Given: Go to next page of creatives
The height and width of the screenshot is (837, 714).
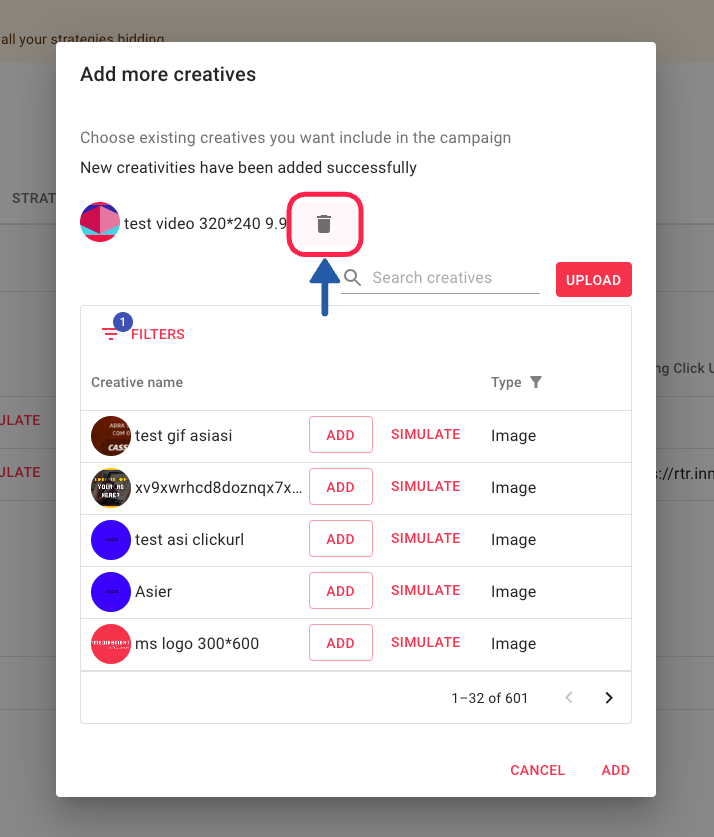Looking at the screenshot, I should click(609, 698).
